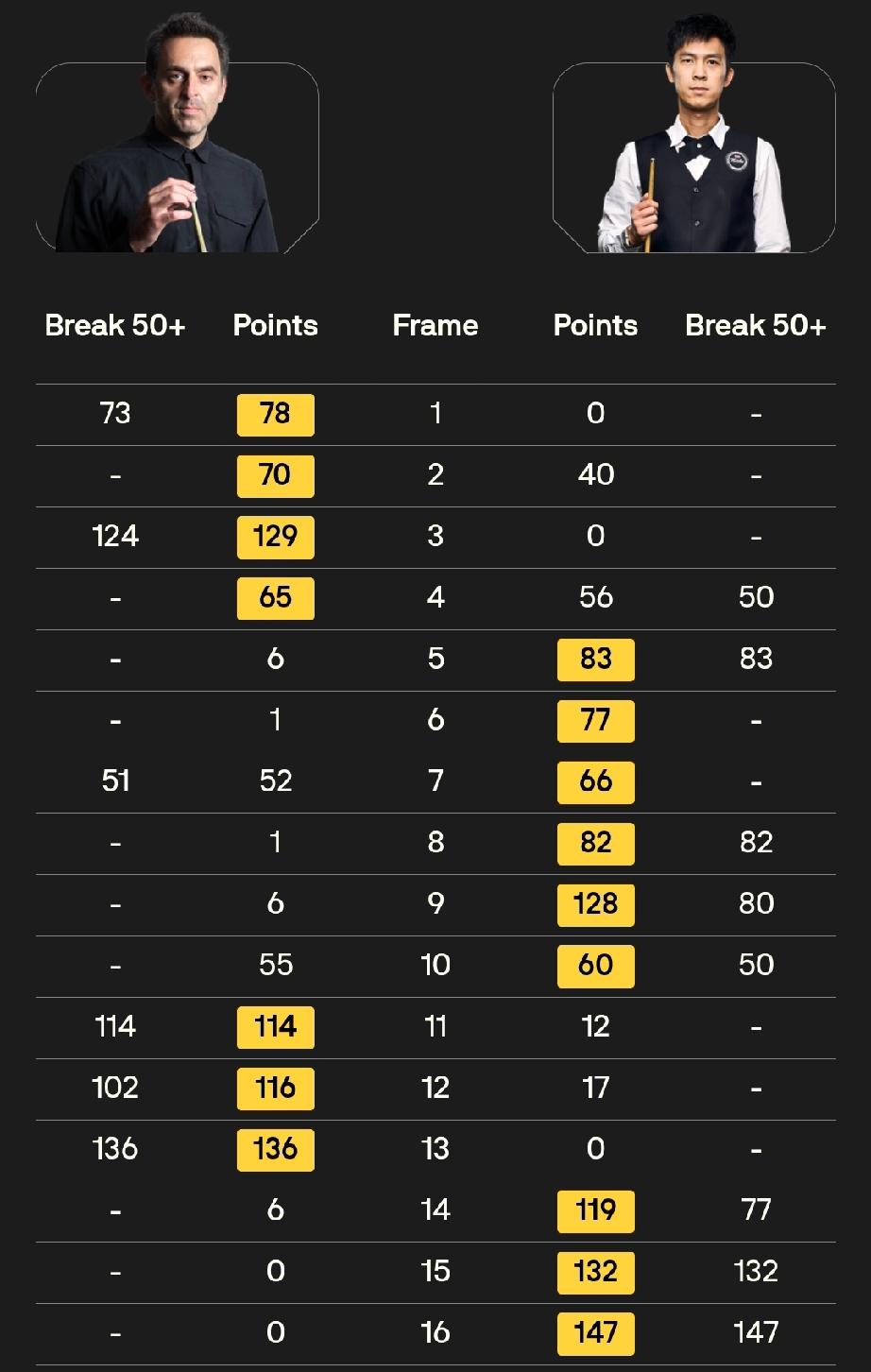Click the highlighted 147 points badge
This screenshot has height=1372, width=871.
pyautogui.click(x=595, y=1333)
